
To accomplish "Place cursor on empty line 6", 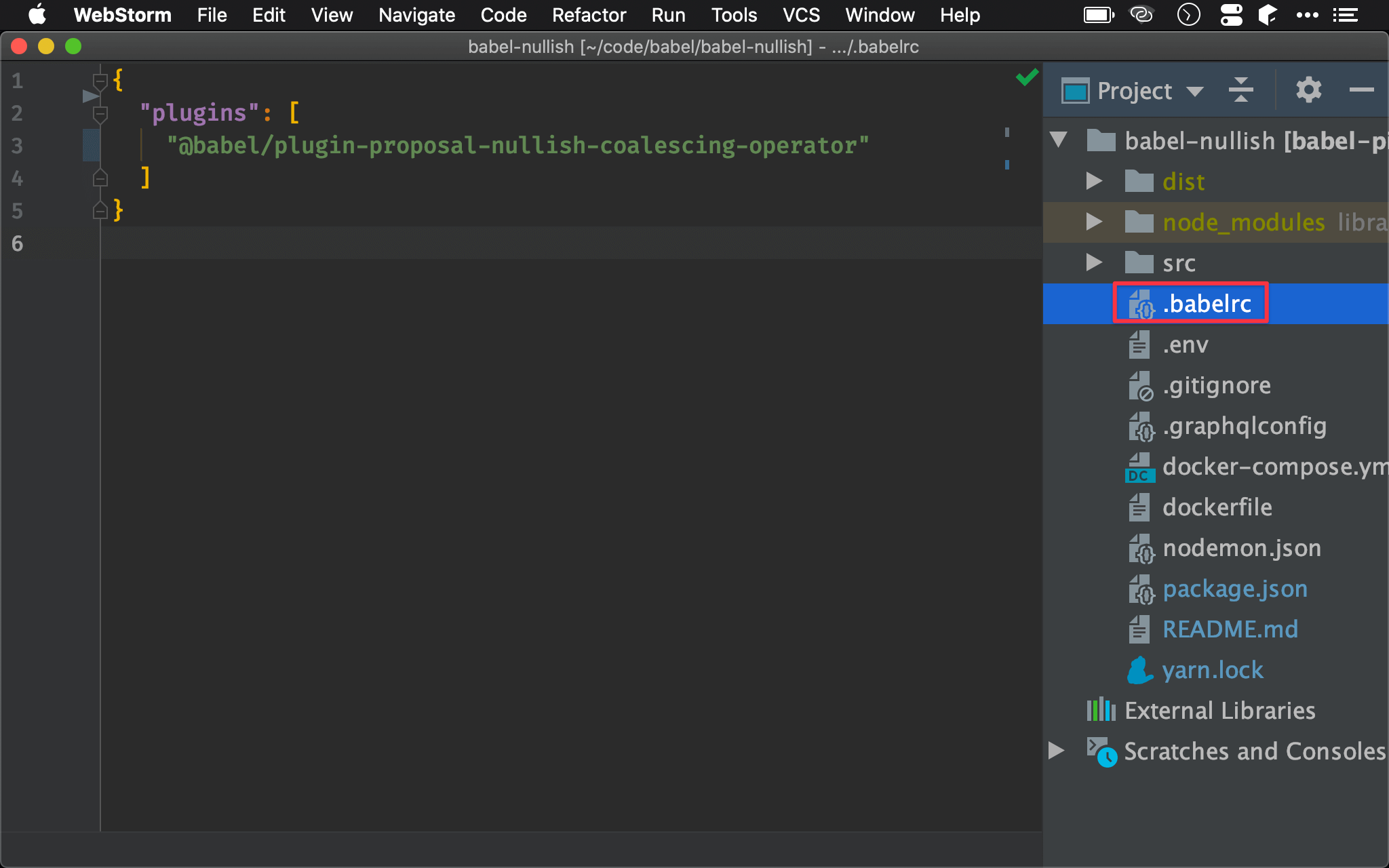I will [571, 243].
